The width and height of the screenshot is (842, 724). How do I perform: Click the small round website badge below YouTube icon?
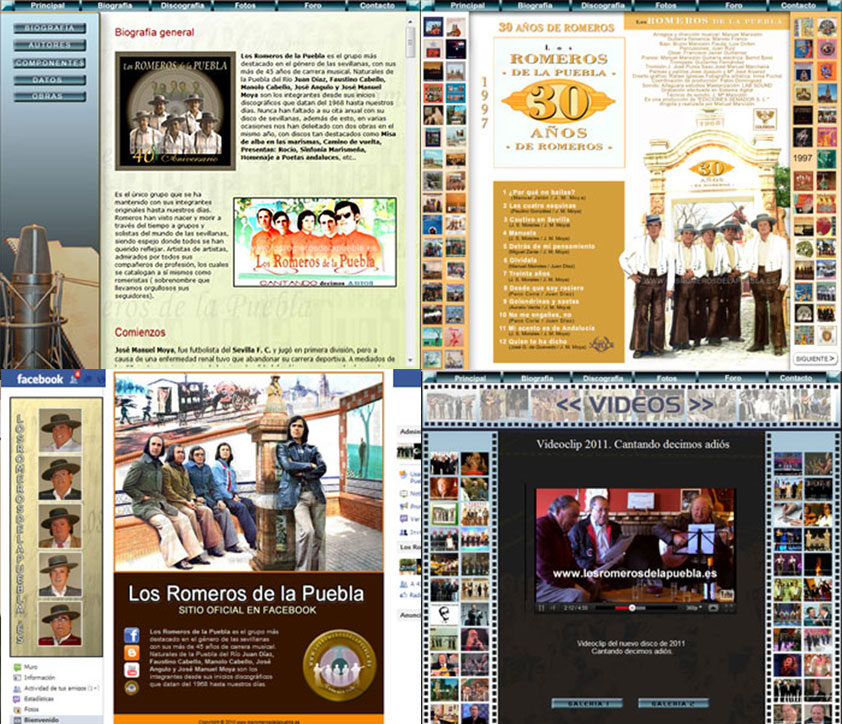point(132,687)
